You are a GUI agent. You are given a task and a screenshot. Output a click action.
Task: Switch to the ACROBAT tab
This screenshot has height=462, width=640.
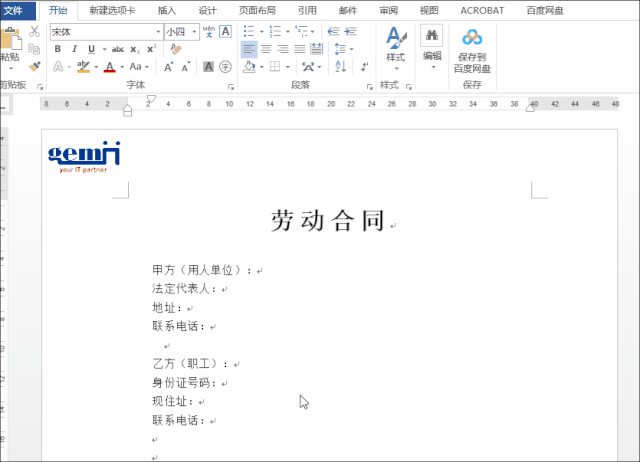point(482,11)
